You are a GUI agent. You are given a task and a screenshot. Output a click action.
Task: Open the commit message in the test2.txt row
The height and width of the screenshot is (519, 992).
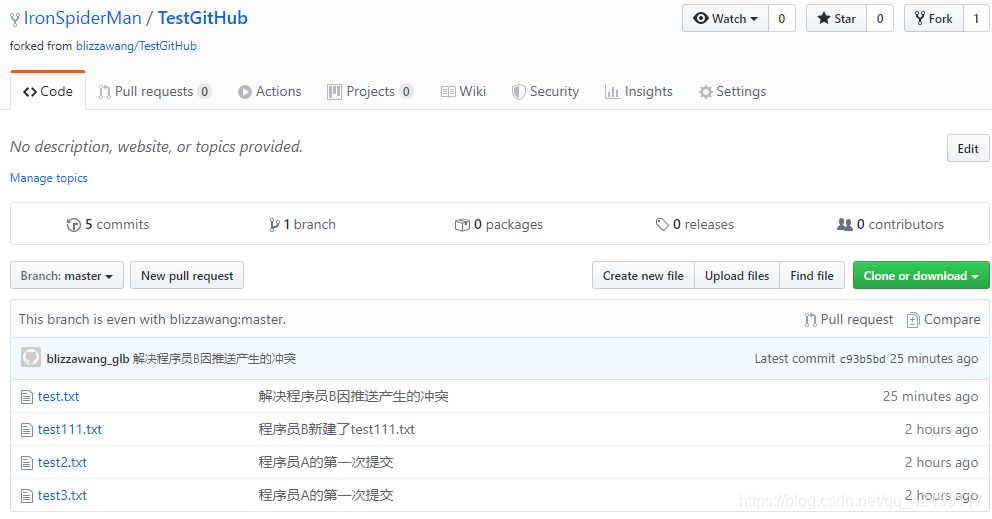click(x=326, y=462)
